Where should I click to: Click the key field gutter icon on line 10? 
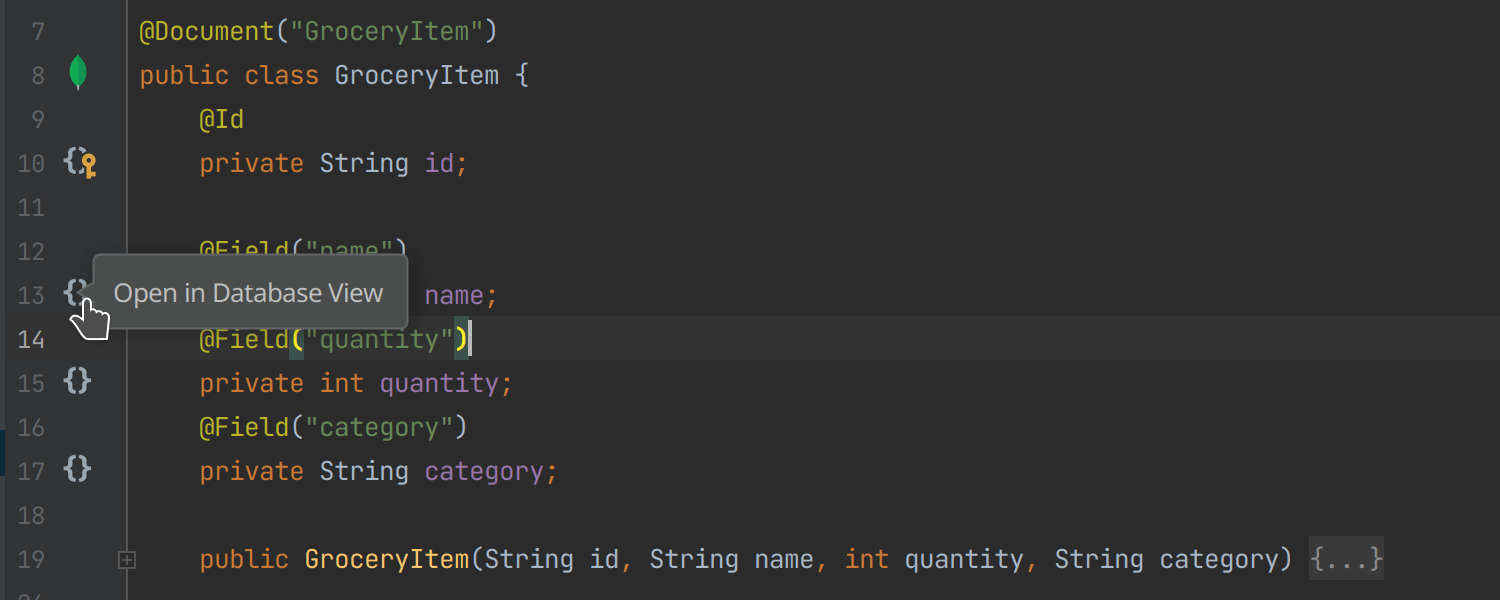tap(80, 162)
